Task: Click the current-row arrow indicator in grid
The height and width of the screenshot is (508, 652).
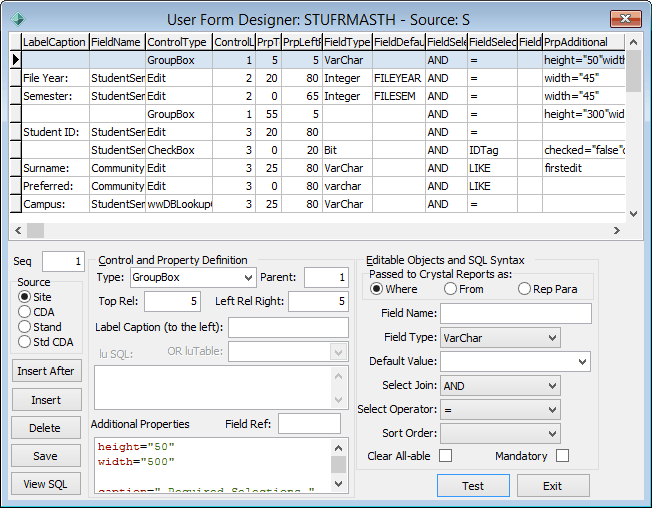Action: (16, 60)
